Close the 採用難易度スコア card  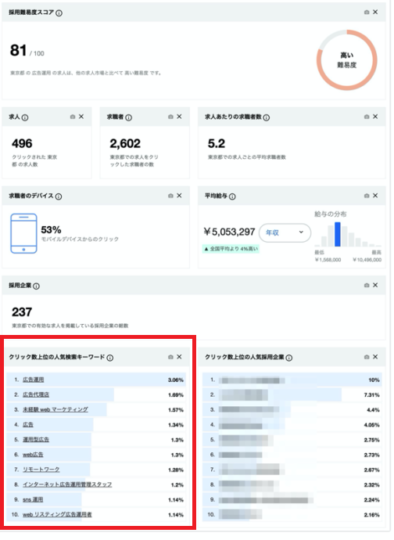click(x=375, y=12)
